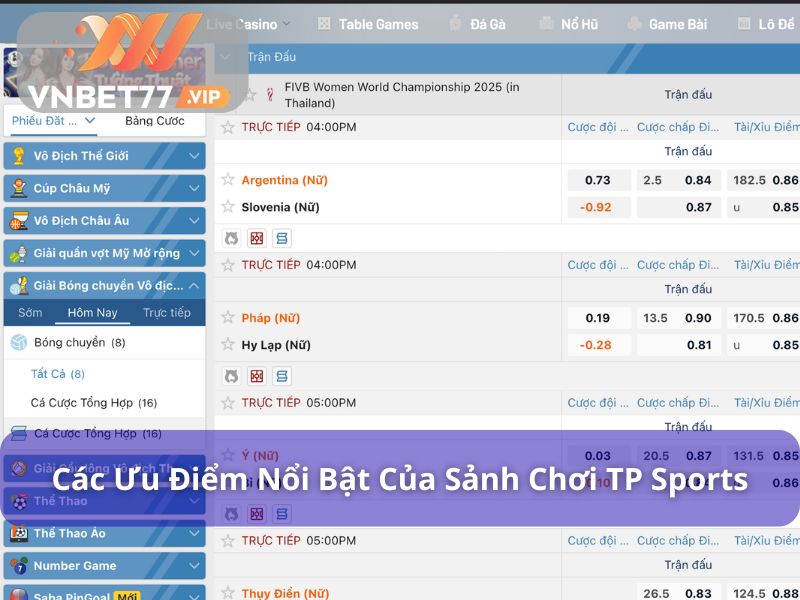Expand Number Game with its chevron
The width and height of the screenshot is (800, 600).
click(194, 566)
